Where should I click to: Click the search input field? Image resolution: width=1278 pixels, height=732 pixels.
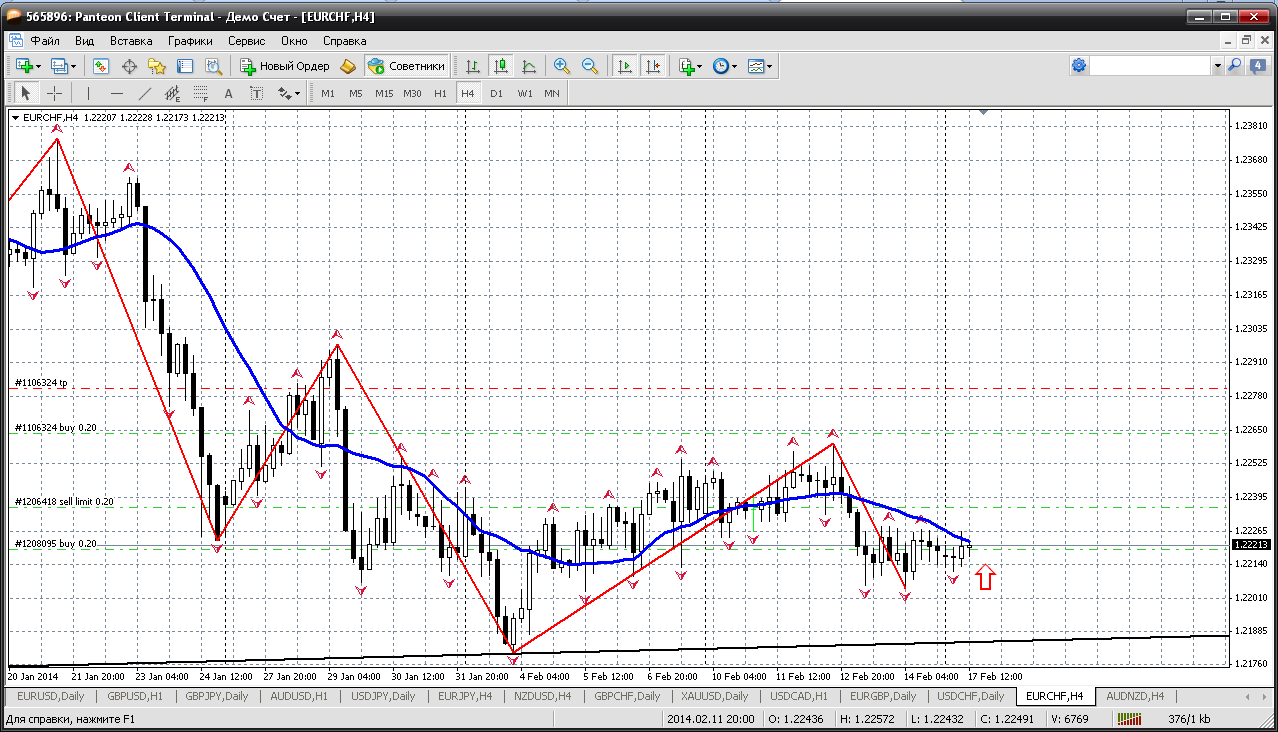[1150, 66]
